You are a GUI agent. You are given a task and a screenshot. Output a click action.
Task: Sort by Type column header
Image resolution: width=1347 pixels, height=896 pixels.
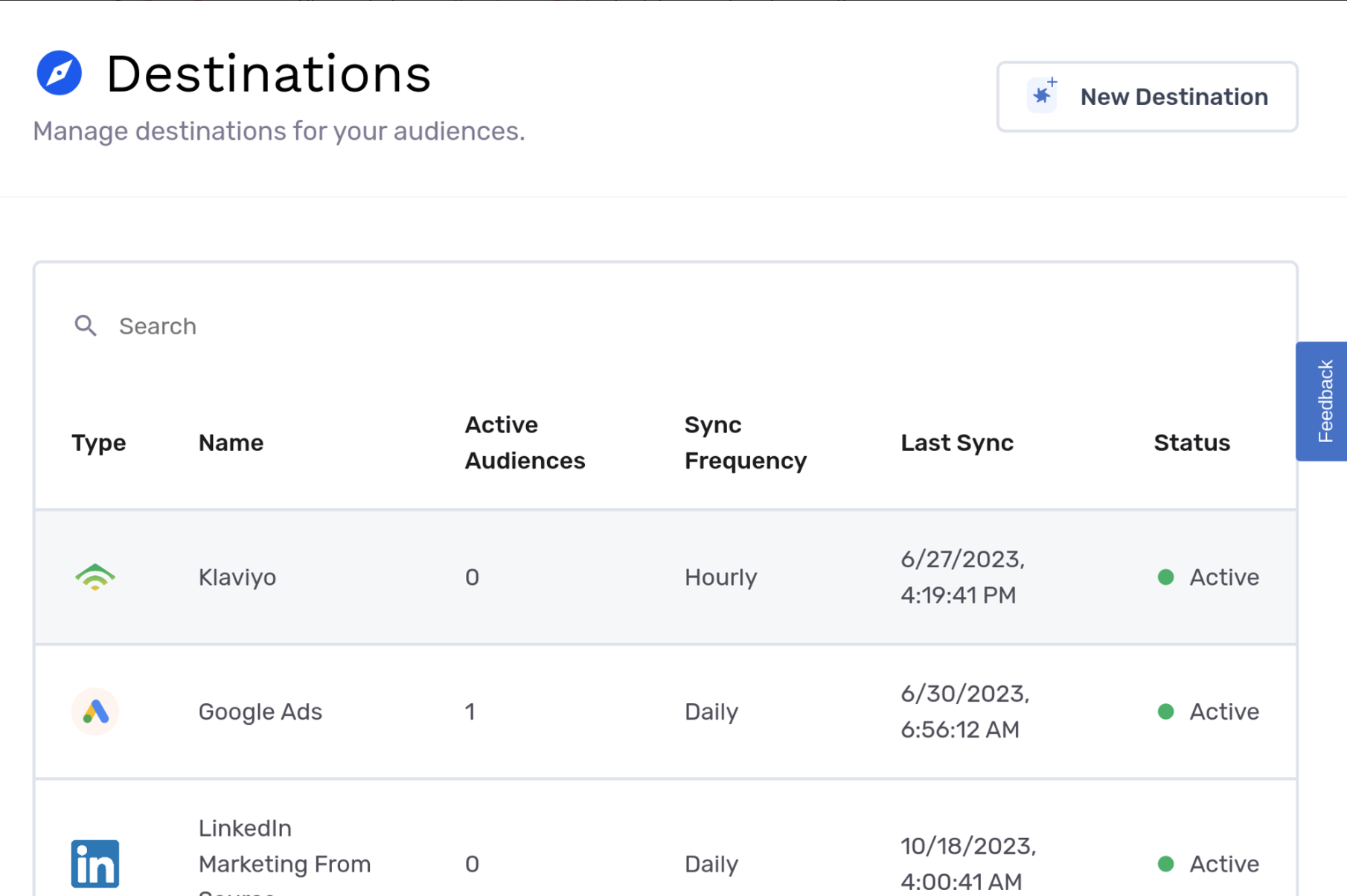(x=99, y=443)
